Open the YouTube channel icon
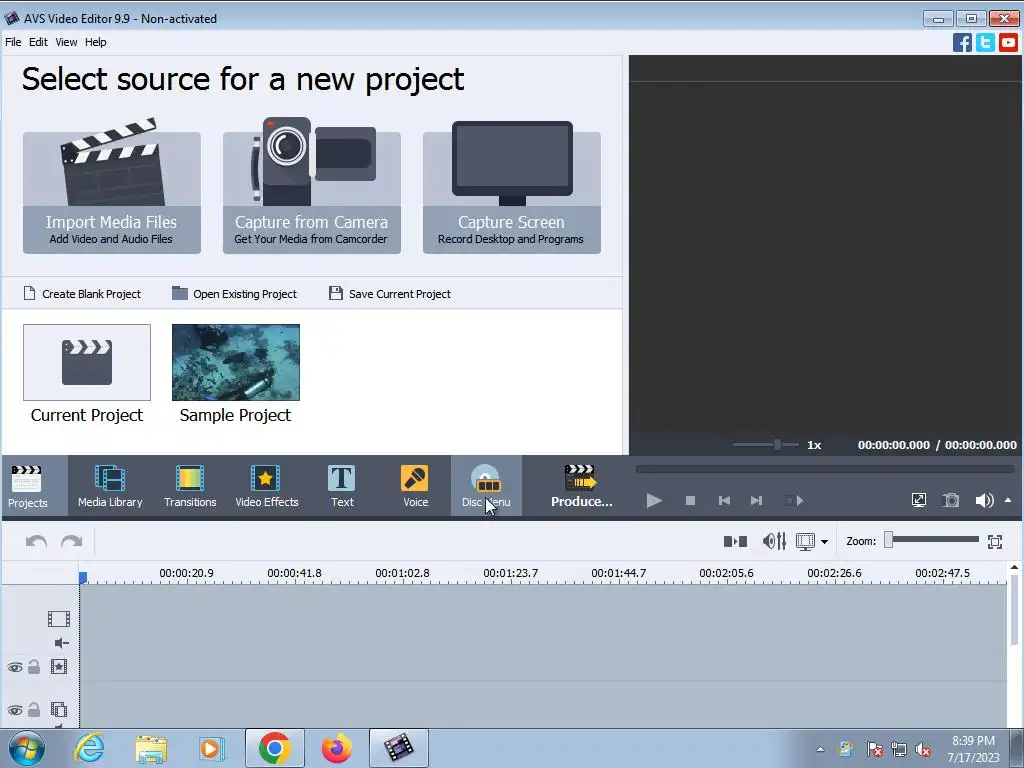This screenshot has width=1024, height=768. click(1008, 42)
